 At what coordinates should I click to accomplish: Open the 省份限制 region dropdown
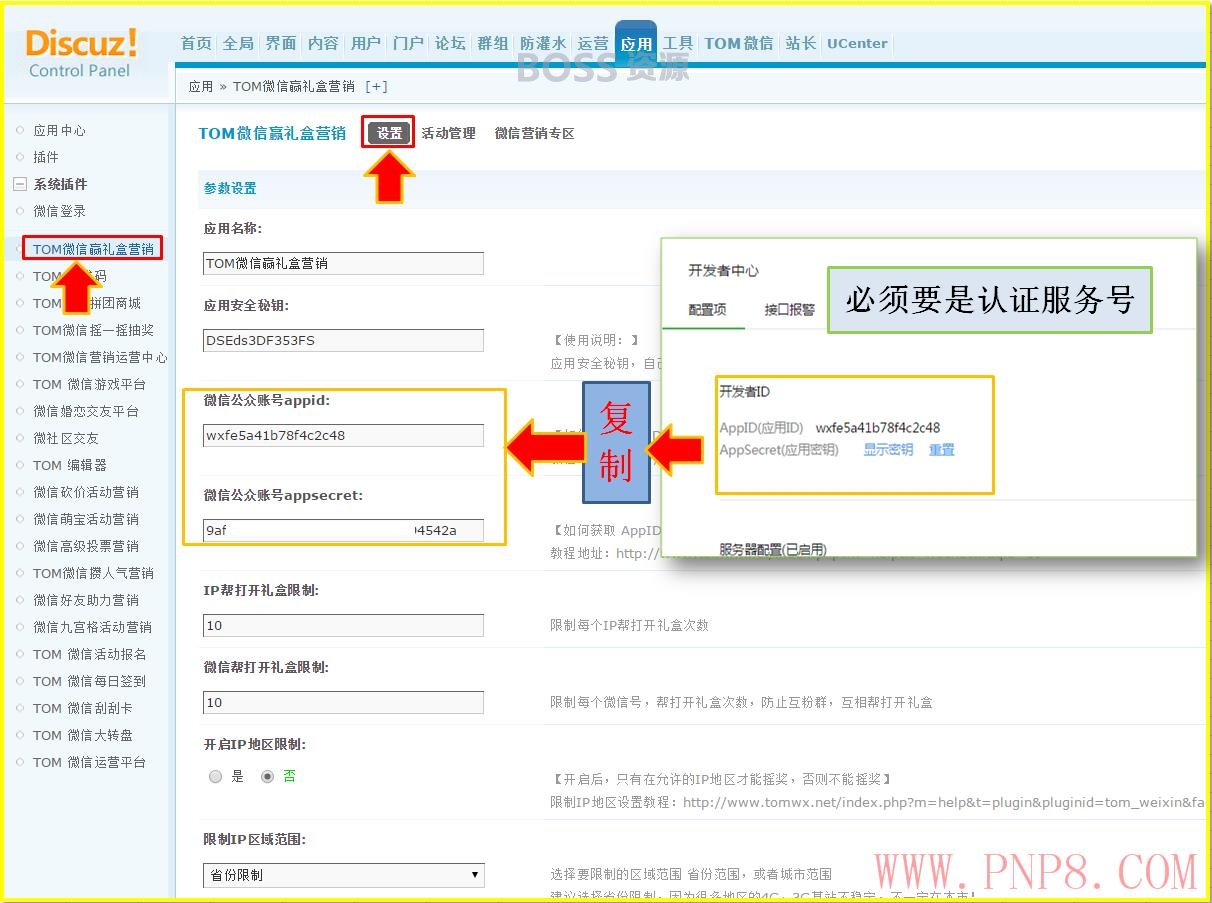point(343,875)
